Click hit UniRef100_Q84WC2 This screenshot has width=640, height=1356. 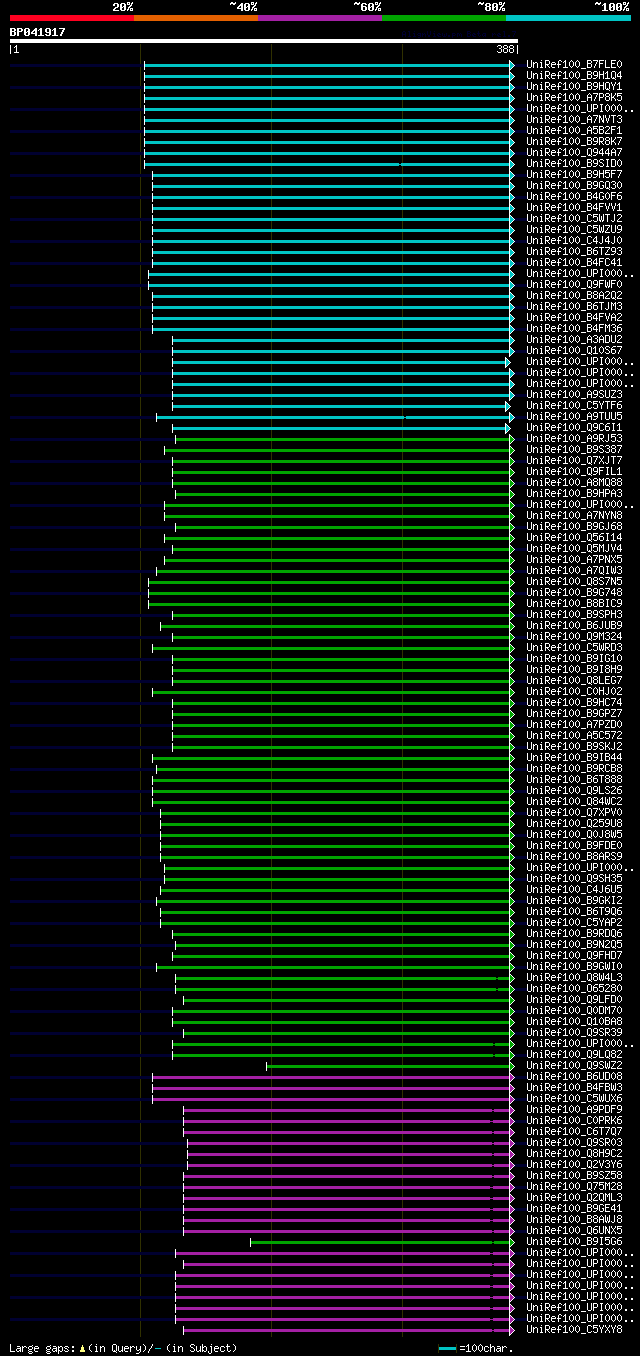click(574, 802)
